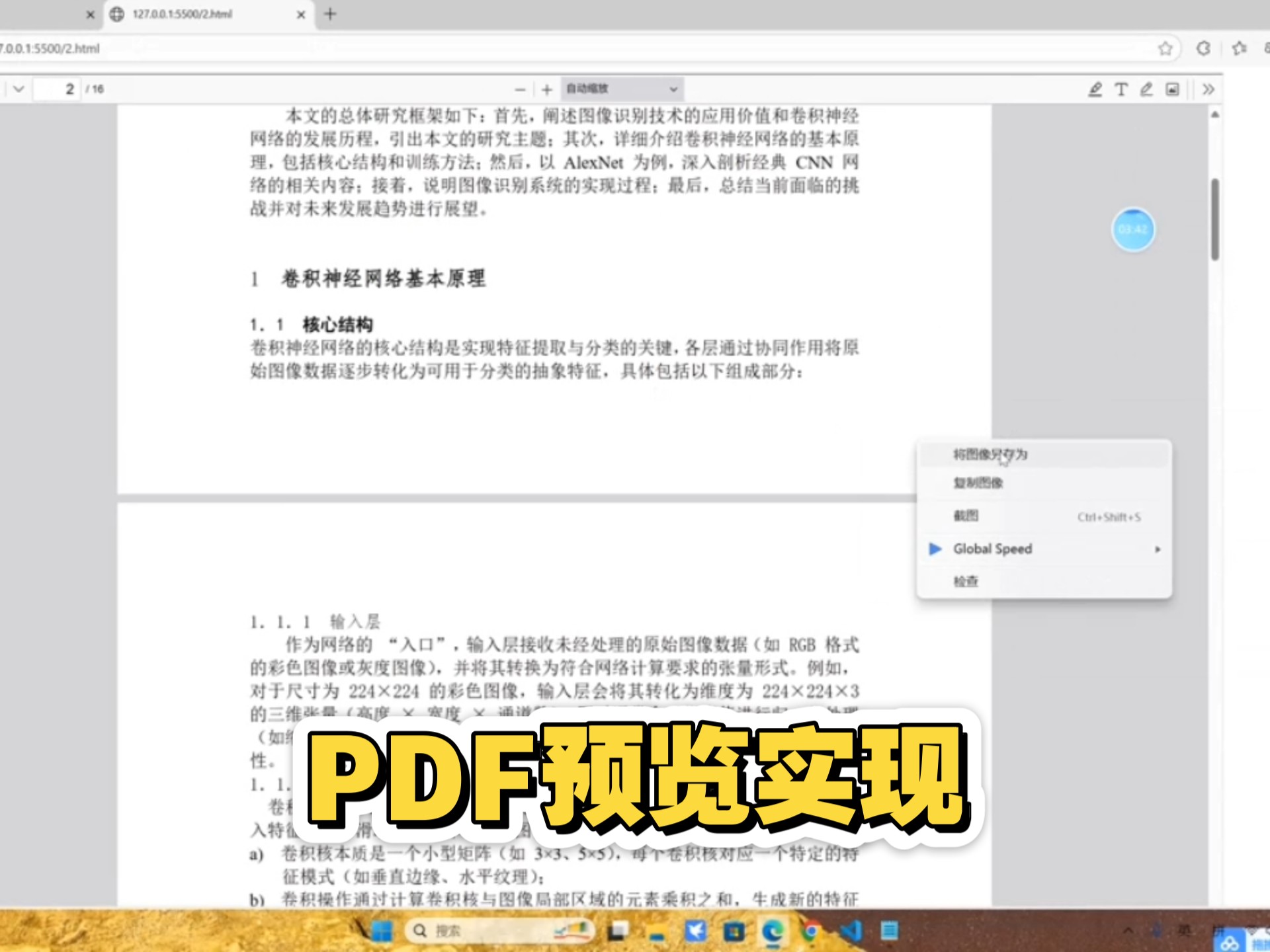Show more annotation tools via the chevron toggle
The height and width of the screenshot is (952, 1270).
click(x=1208, y=89)
